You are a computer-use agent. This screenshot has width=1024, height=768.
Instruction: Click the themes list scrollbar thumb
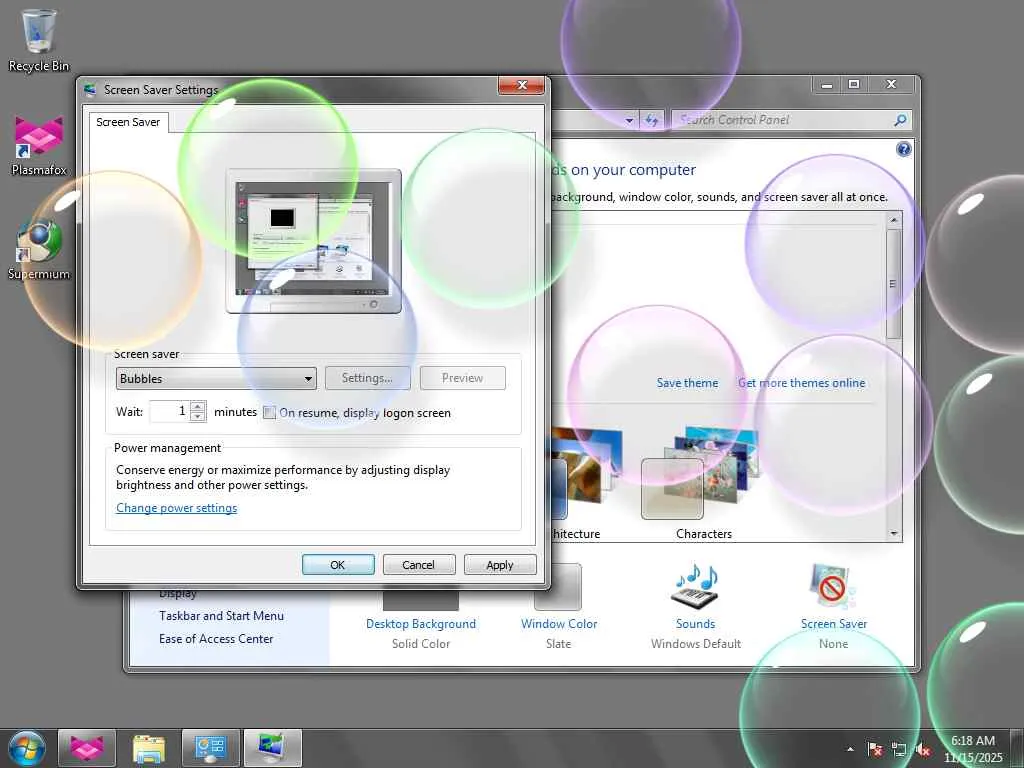click(x=893, y=283)
